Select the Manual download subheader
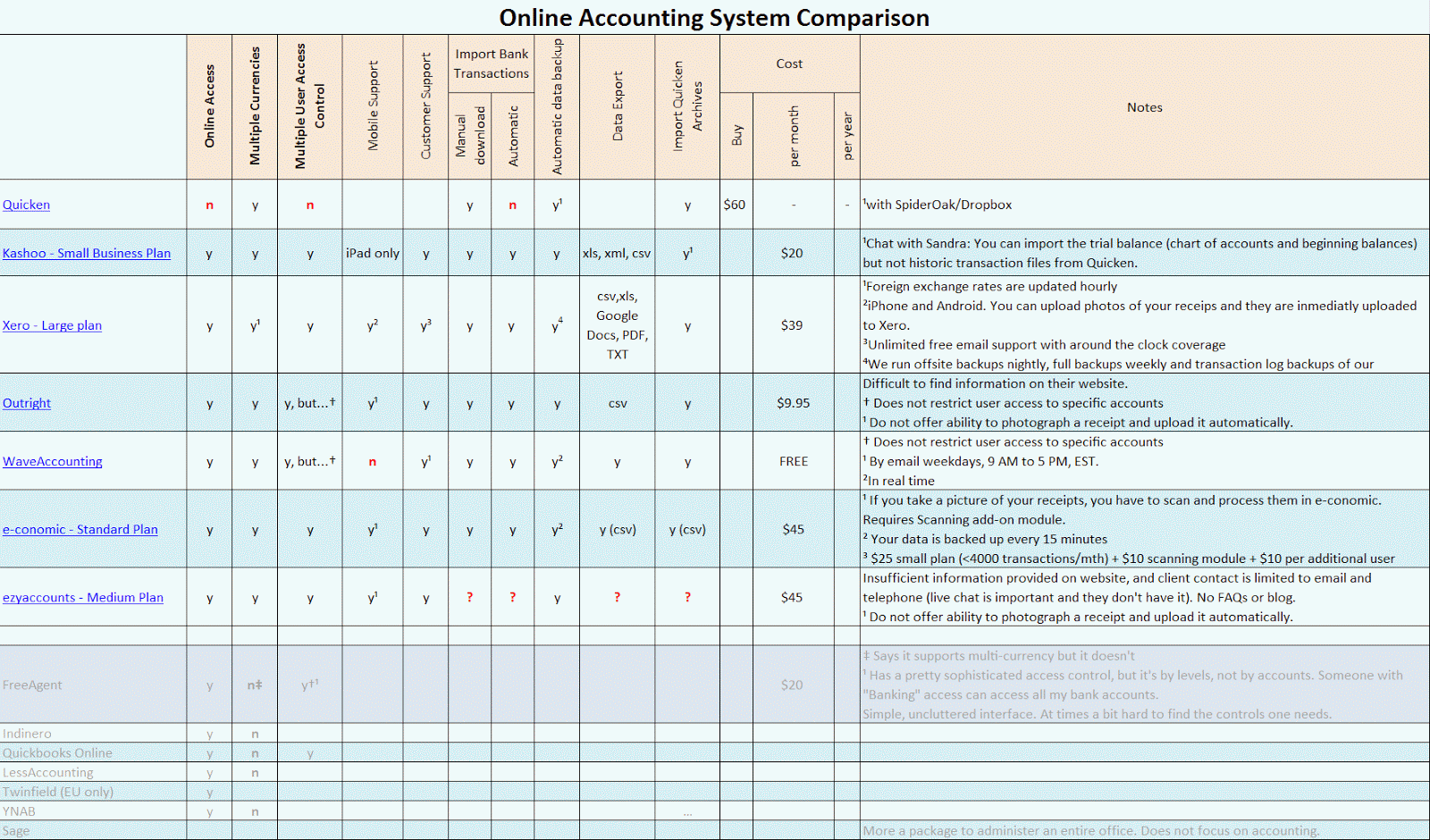 (x=470, y=136)
